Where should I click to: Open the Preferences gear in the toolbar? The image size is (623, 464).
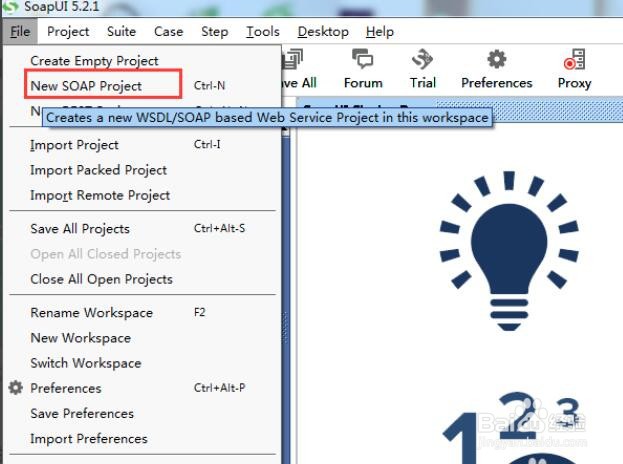coord(497,68)
